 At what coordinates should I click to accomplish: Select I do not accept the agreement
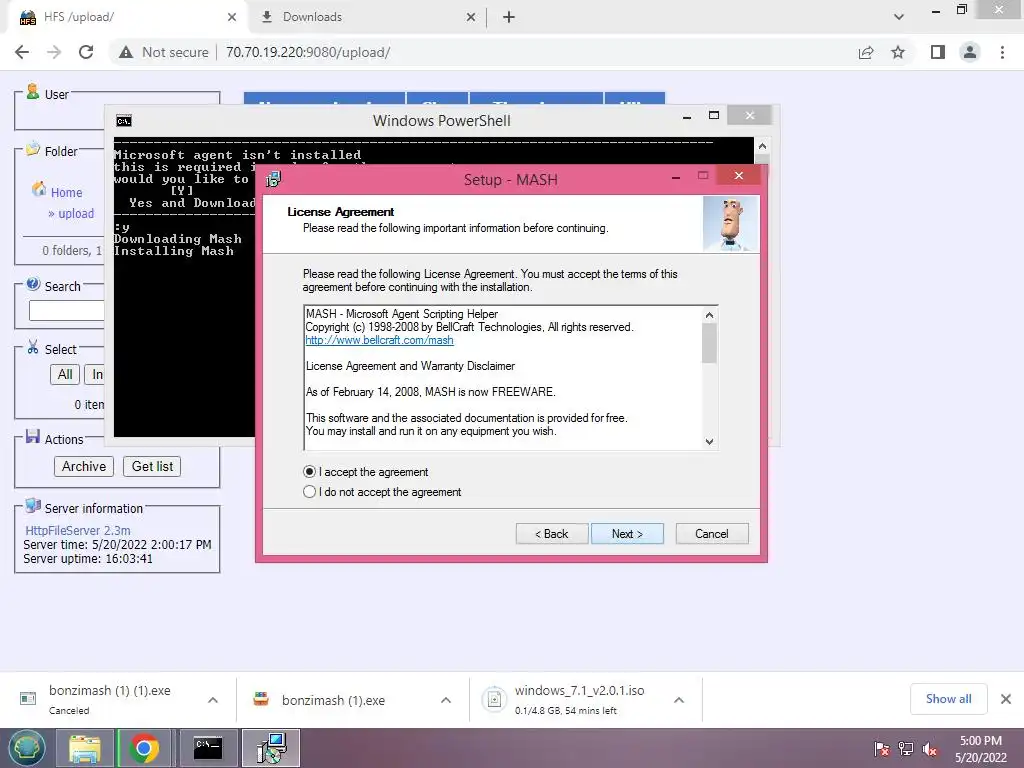coord(310,492)
